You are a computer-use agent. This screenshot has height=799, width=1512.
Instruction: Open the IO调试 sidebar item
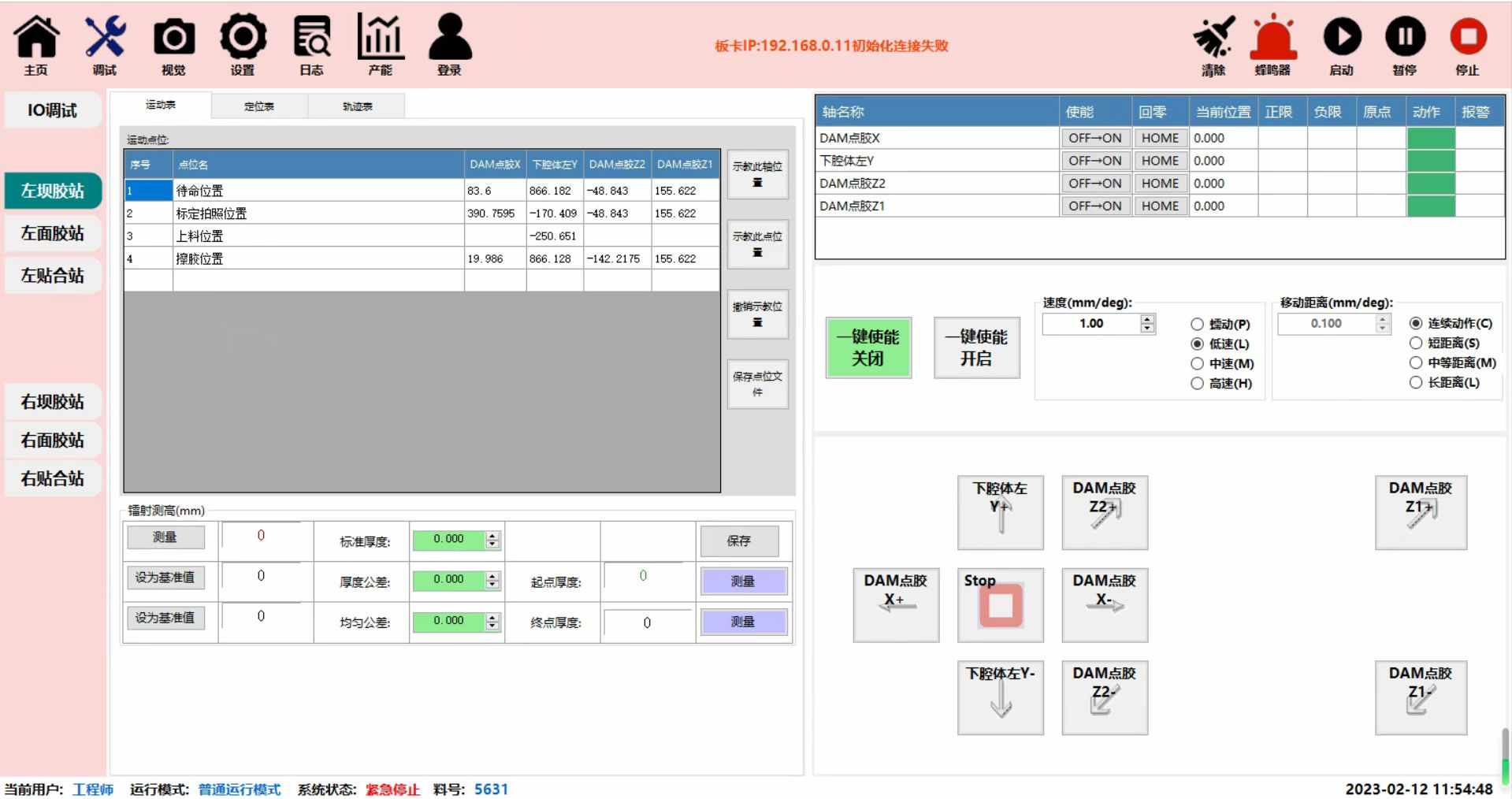(x=53, y=110)
